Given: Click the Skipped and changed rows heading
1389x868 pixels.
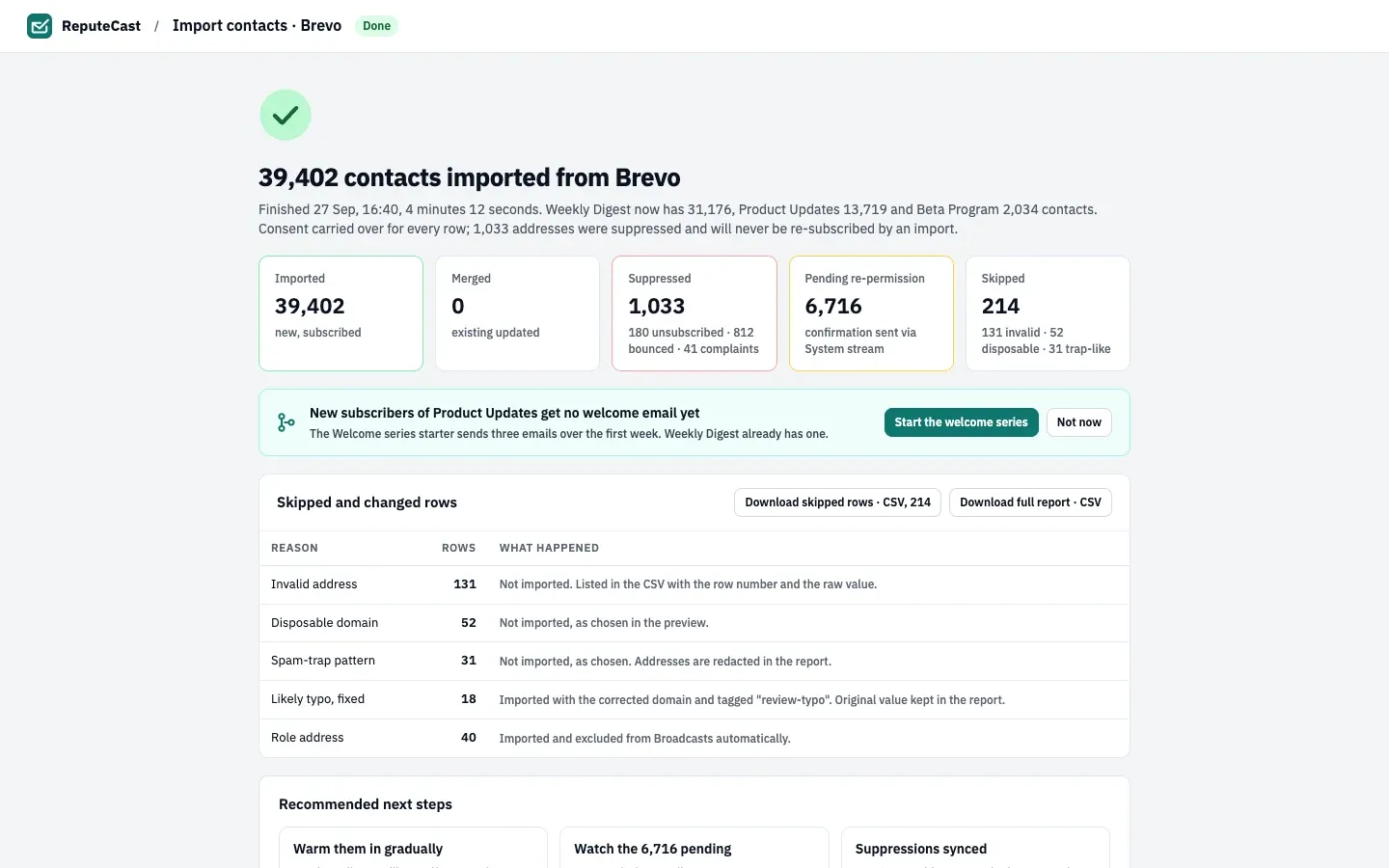Looking at the screenshot, I should coord(367,502).
